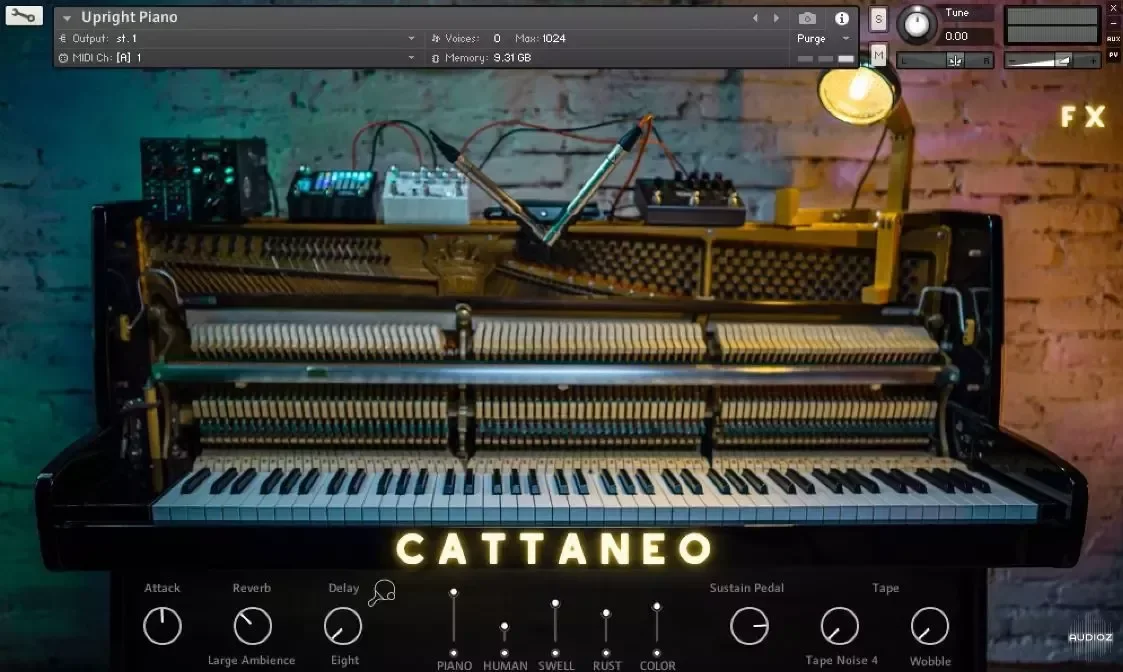Screen dimensions: 1123x672
Task: Change delay time Eight
Action: (x=344, y=661)
